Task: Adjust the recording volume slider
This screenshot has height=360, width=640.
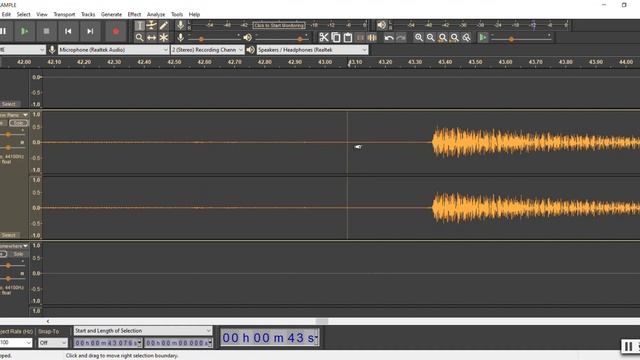Action: click(x=213, y=38)
